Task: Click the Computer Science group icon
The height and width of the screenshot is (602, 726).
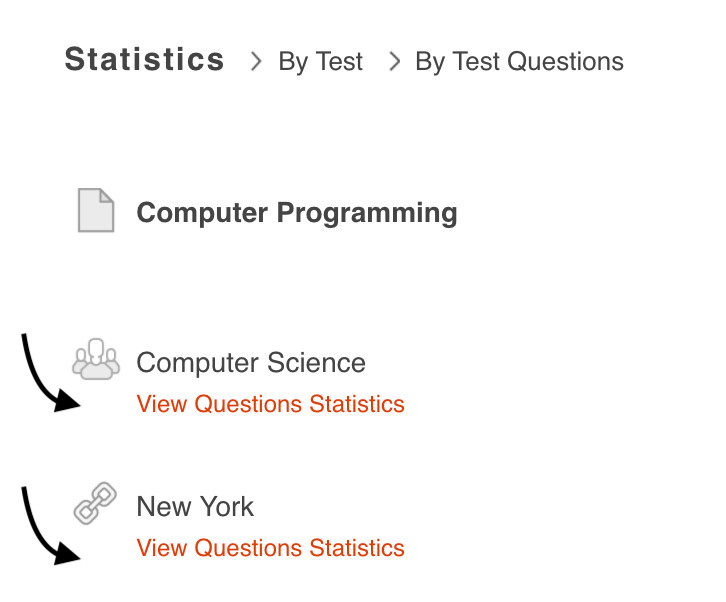Action: [96, 360]
